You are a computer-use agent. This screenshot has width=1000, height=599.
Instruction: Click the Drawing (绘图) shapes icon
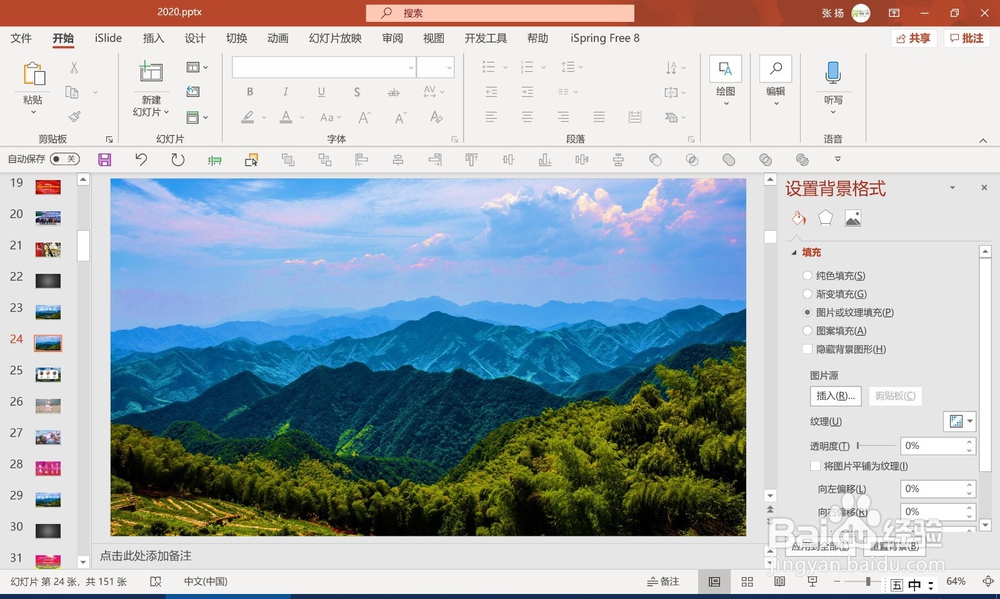tap(725, 69)
